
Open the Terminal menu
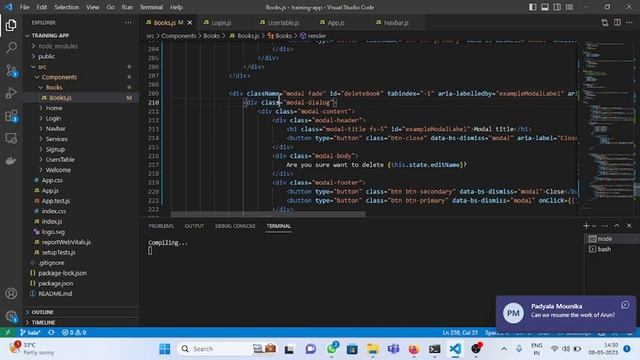pos(151,7)
